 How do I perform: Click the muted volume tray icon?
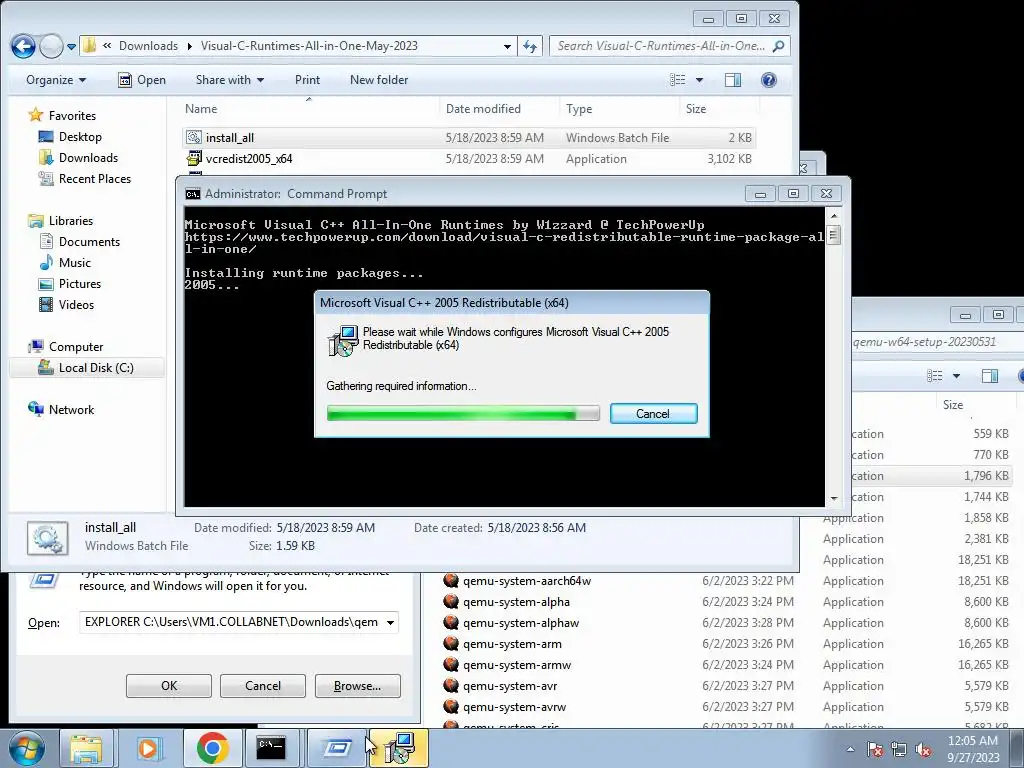click(923, 749)
